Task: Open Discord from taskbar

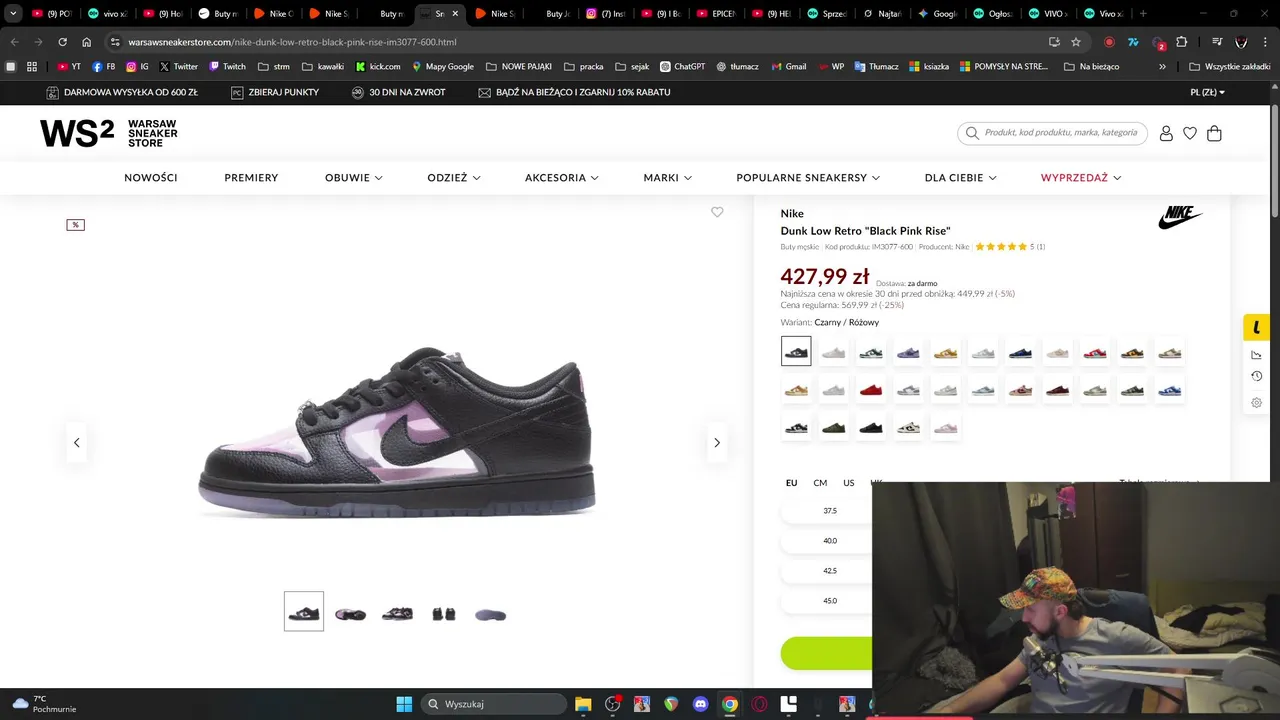Action: click(700, 704)
